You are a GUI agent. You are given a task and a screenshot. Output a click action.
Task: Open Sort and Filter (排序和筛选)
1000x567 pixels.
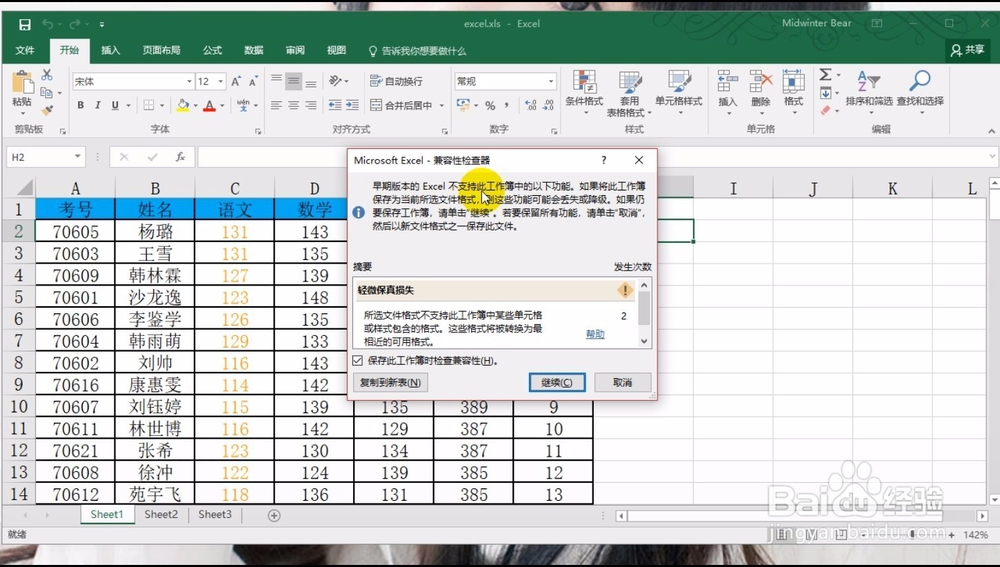point(869,92)
